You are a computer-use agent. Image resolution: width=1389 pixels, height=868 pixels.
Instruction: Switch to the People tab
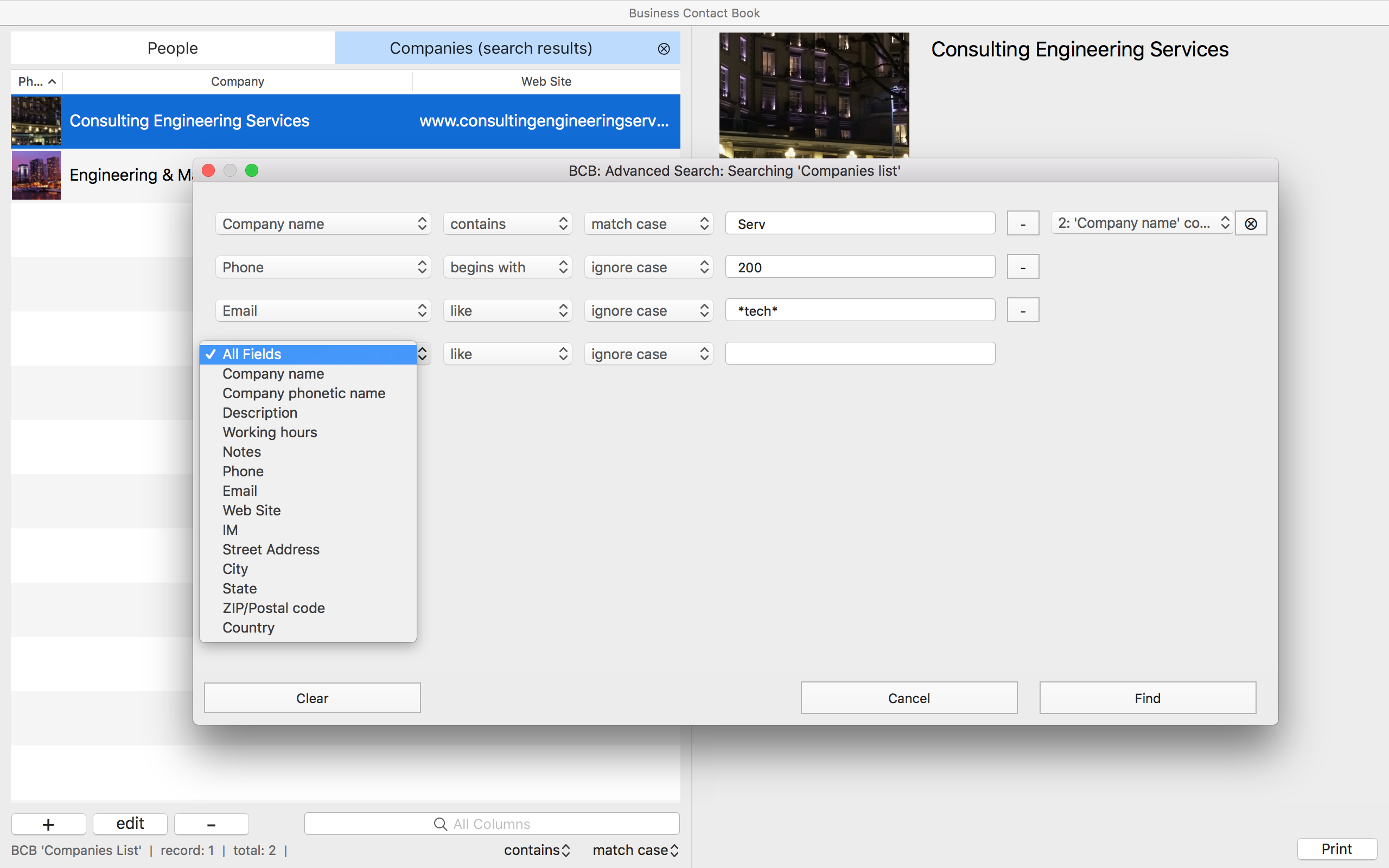pos(171,48)
